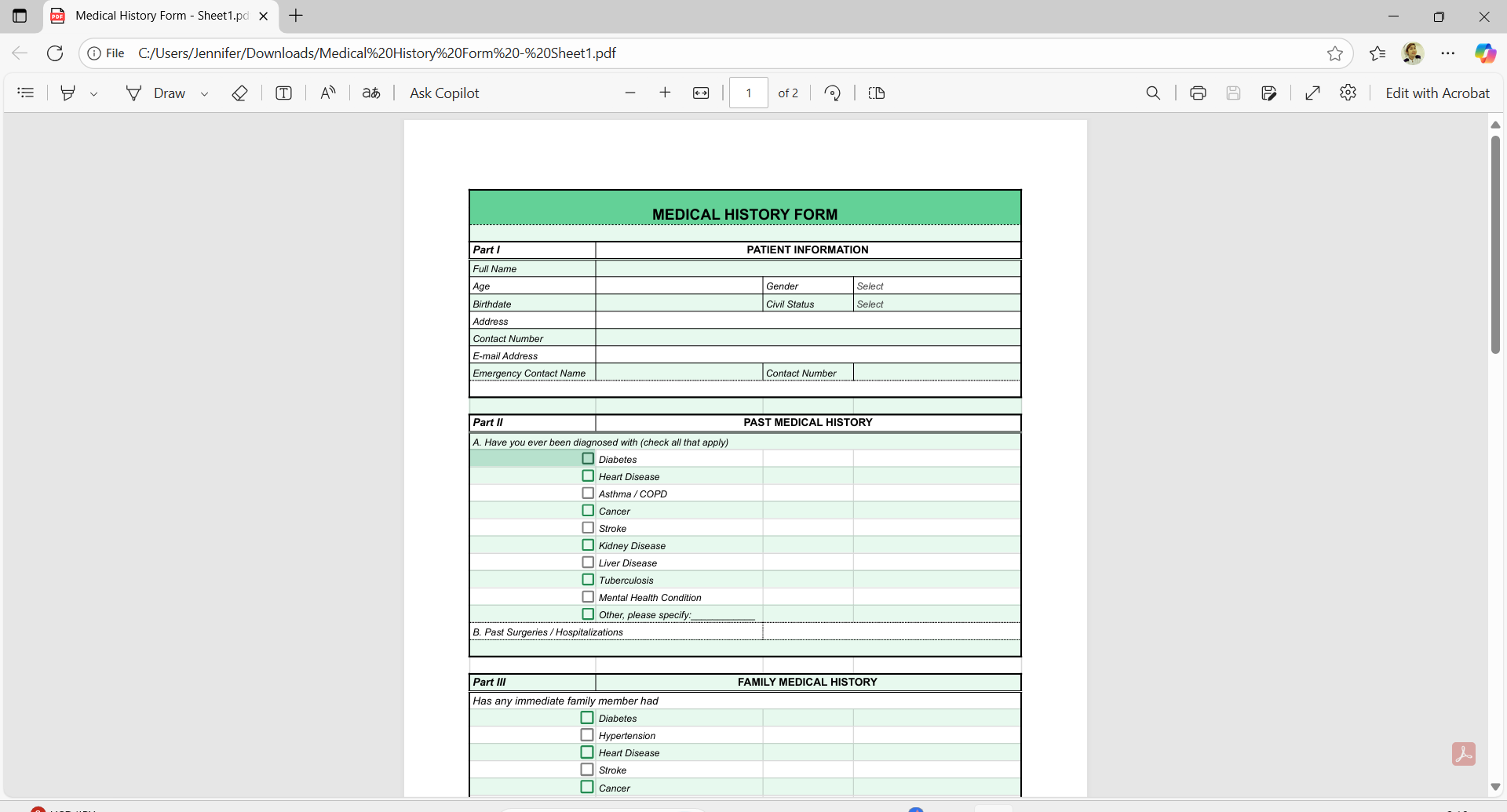Open the Tab actions menu
This screenshot has width=1507, height=812.
pos(20,16)
